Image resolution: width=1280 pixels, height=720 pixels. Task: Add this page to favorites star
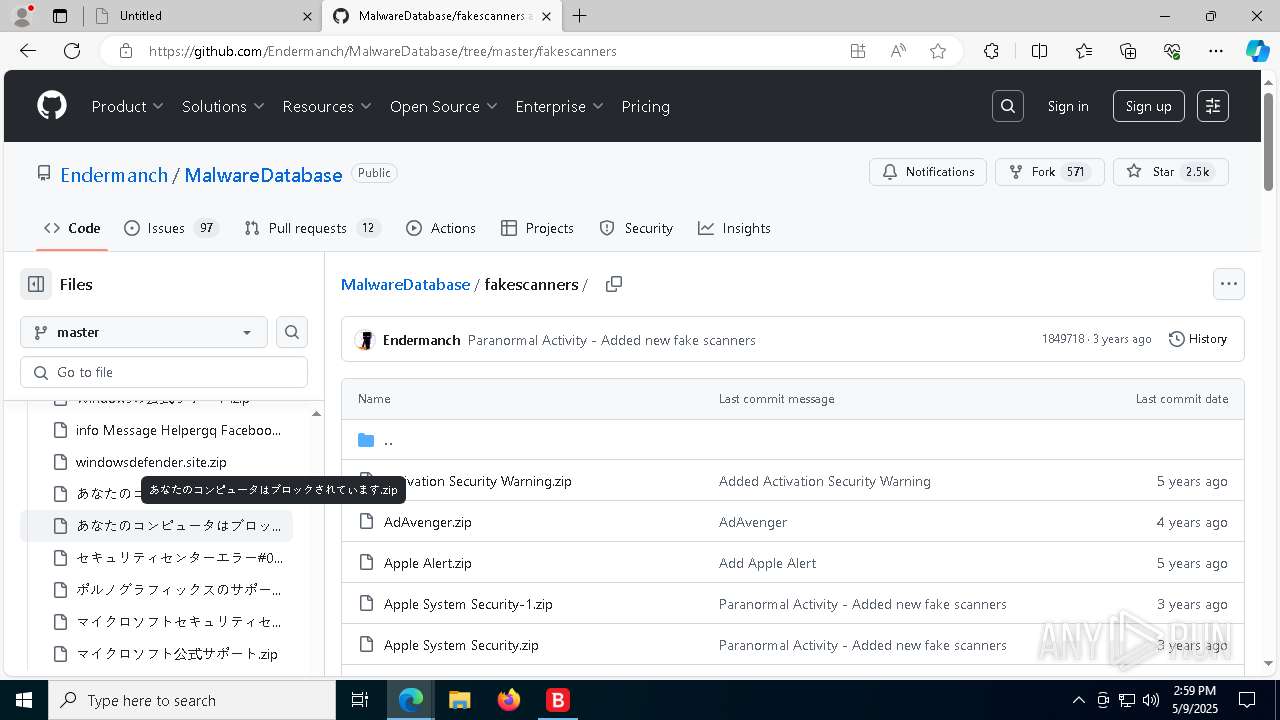[x=938, y=51]
